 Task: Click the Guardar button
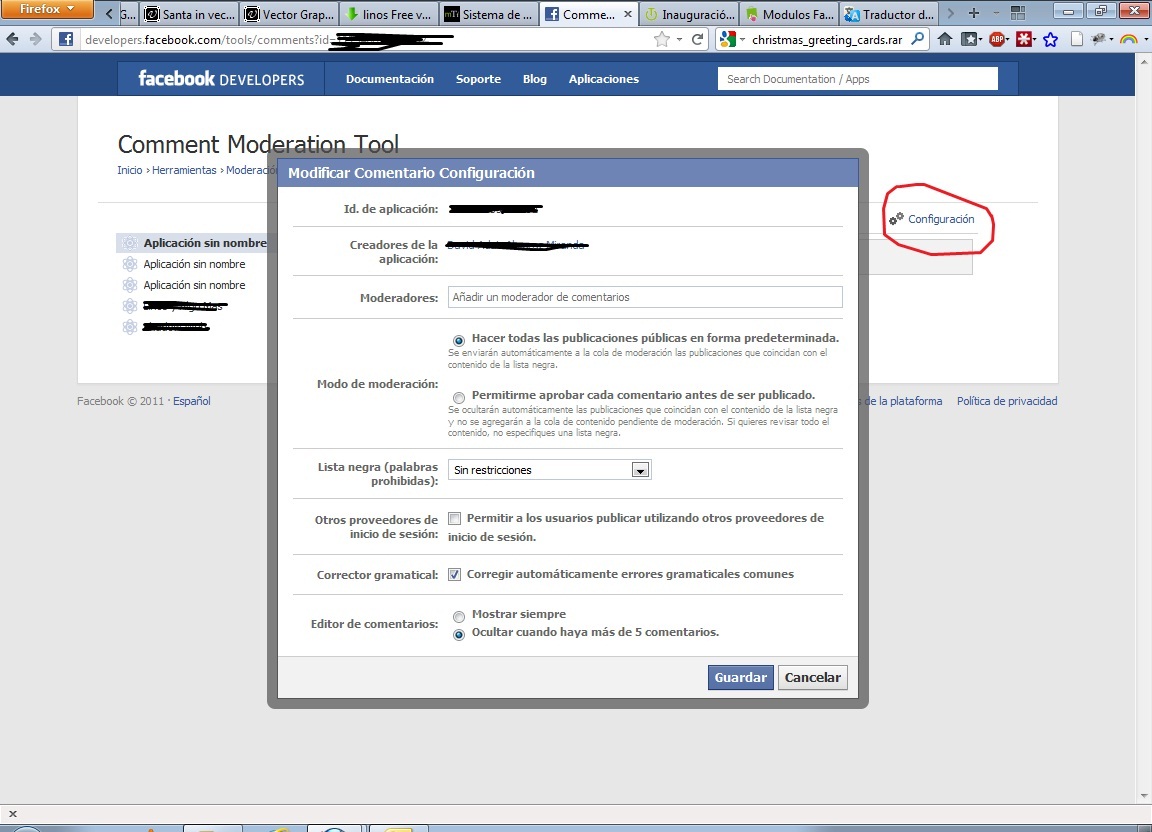[x=741, y=677]
